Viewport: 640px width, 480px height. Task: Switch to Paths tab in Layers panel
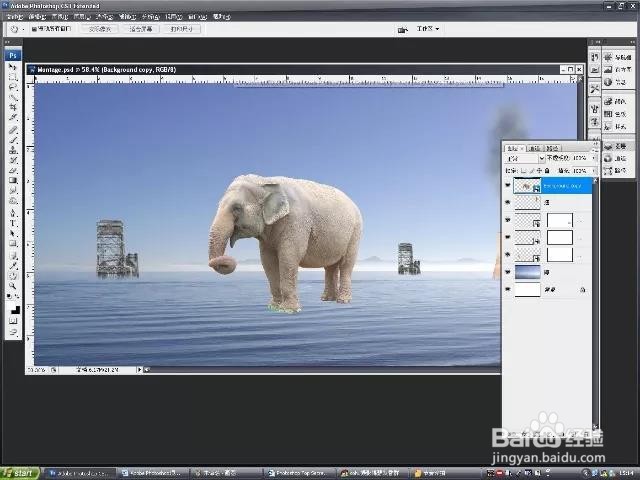tap(553, 148)
